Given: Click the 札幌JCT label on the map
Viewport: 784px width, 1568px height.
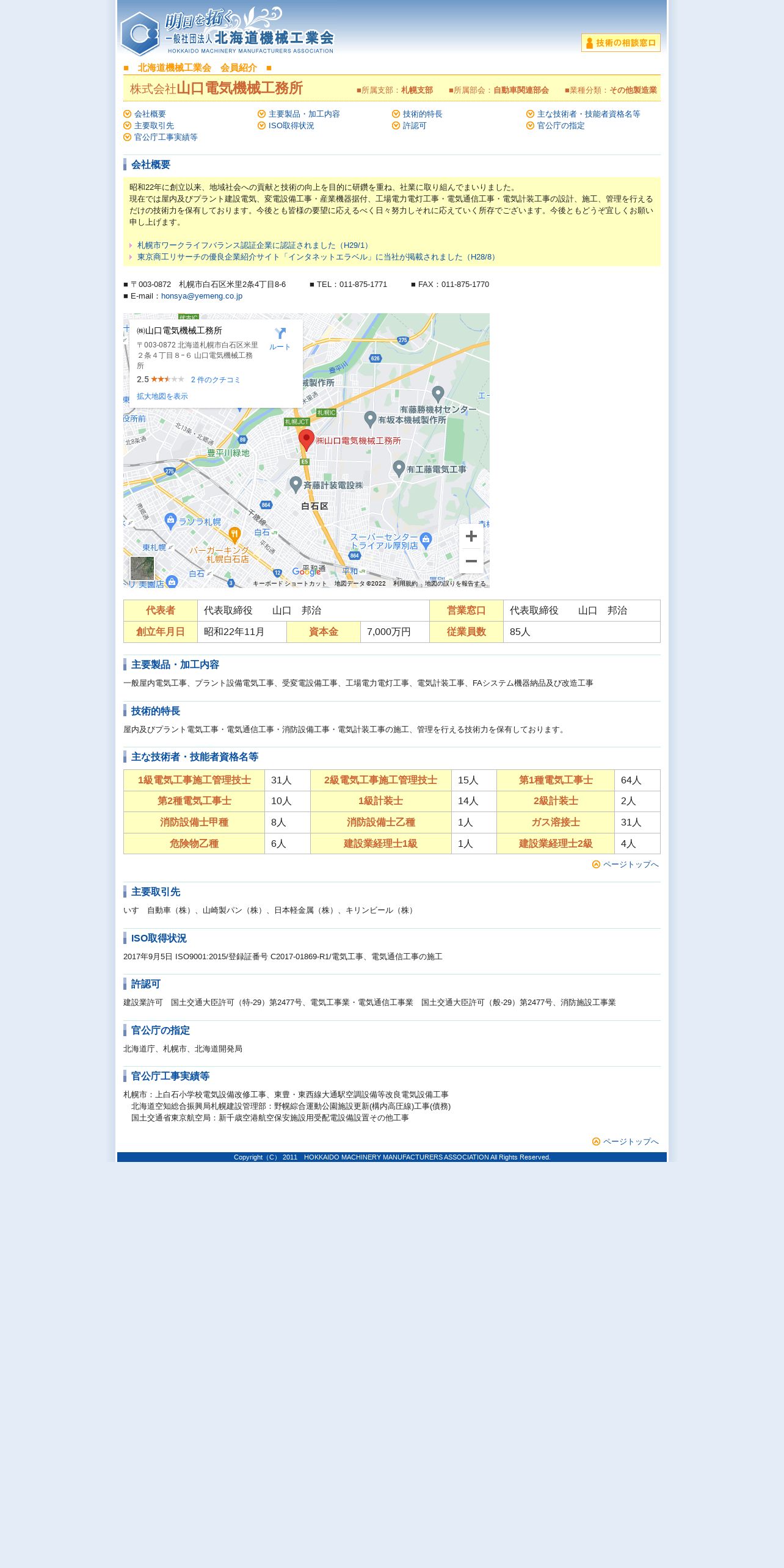Looking at the screenshot, I should click(x=297, y=422).
